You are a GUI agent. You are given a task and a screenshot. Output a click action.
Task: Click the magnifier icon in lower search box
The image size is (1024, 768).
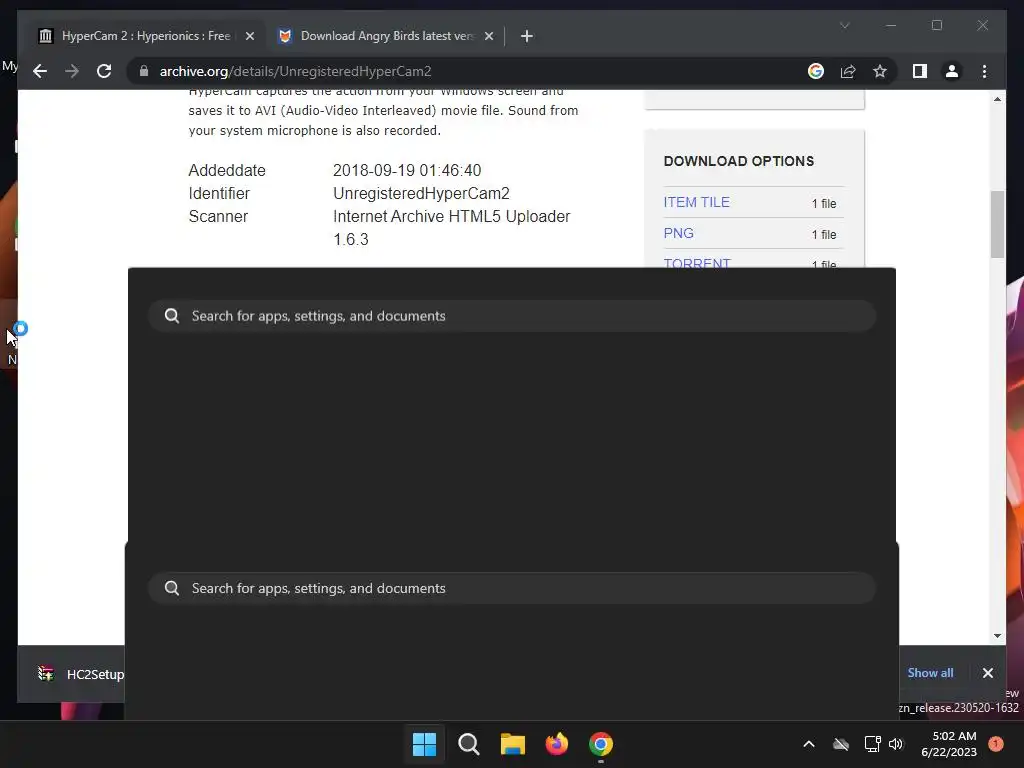(x=172, y=588)
